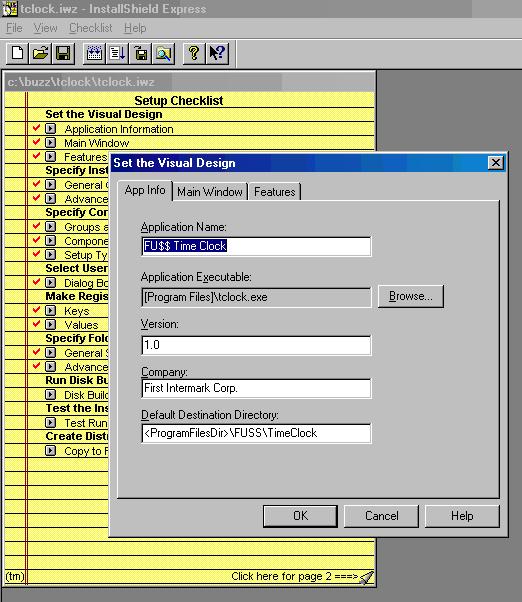522x602 pixels.
Task: Expand the Test Run arrow button
Action: click(50, 422)
